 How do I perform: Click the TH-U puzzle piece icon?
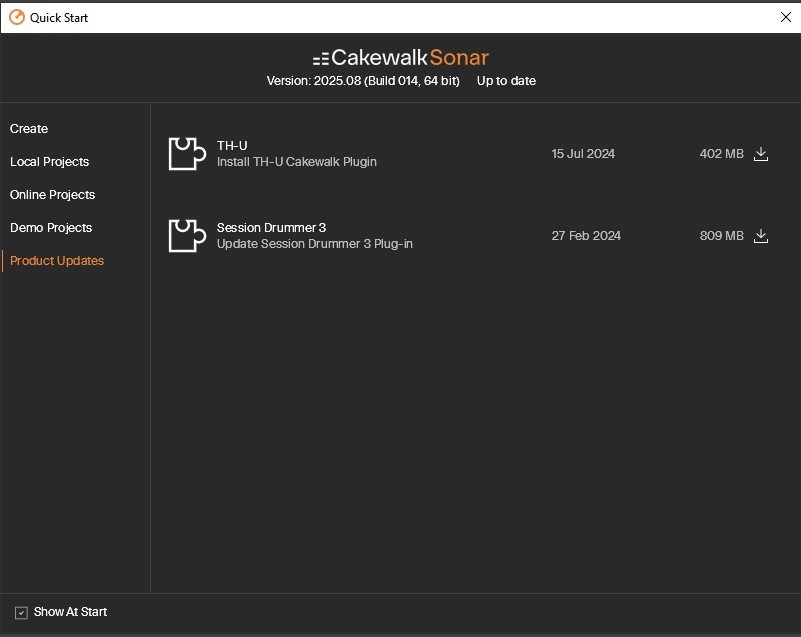(187, 153)
